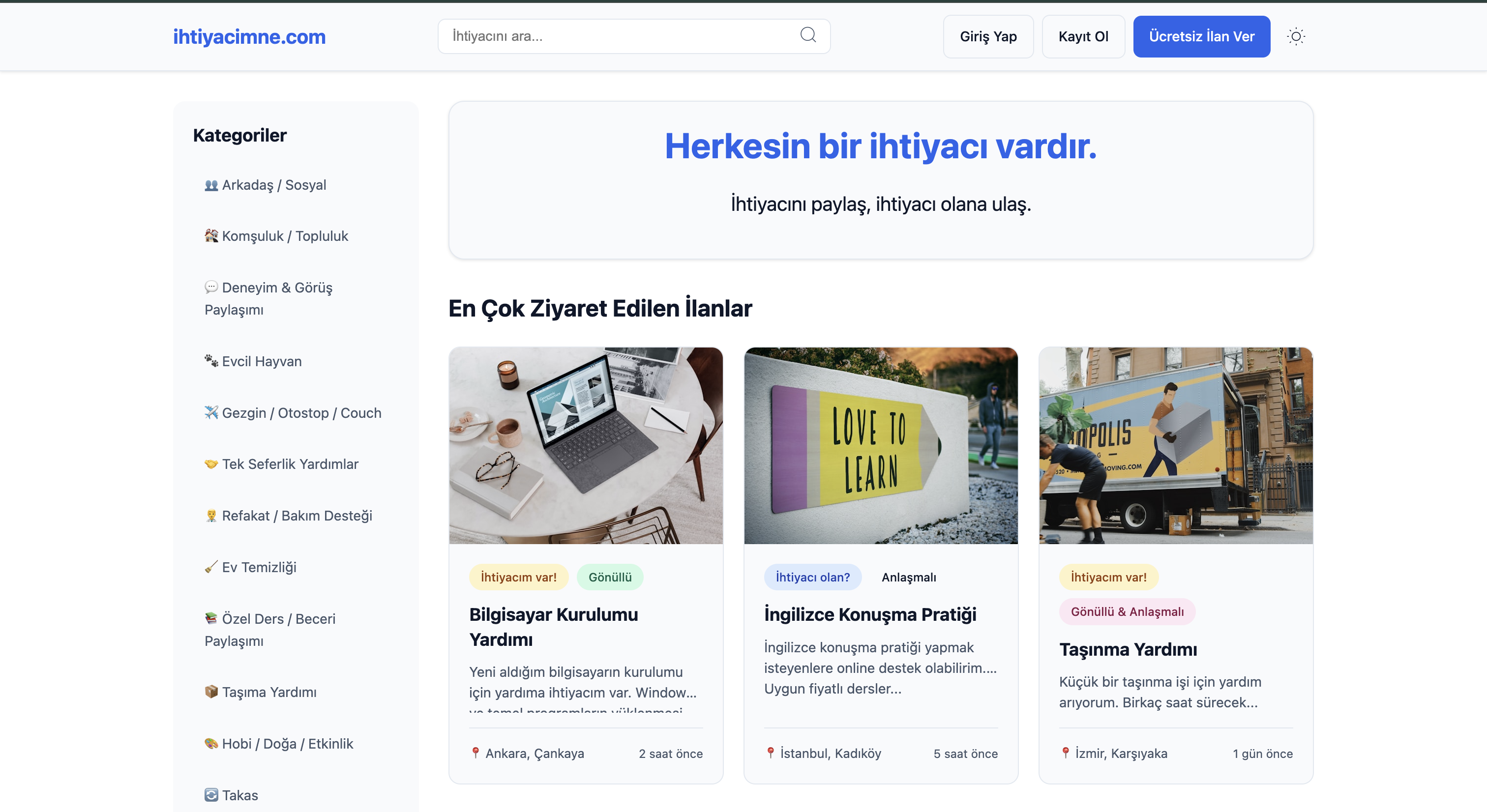Click the handshake icon beside Tek Seferlik Yardımlar
Viewport: 1487px width, 812px height.
pos(211,464)
